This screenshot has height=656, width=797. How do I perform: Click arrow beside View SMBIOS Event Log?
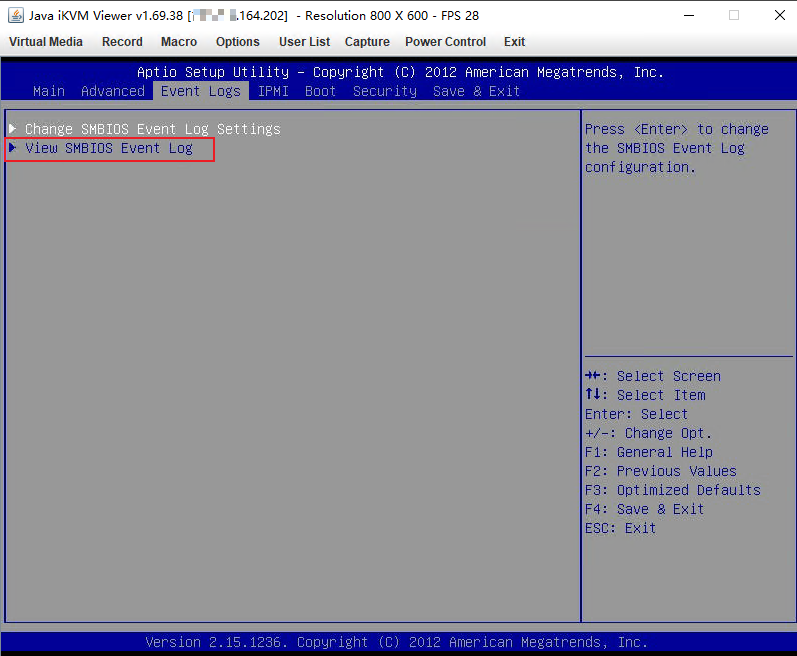pyautogui.click(x=12, y=148)
